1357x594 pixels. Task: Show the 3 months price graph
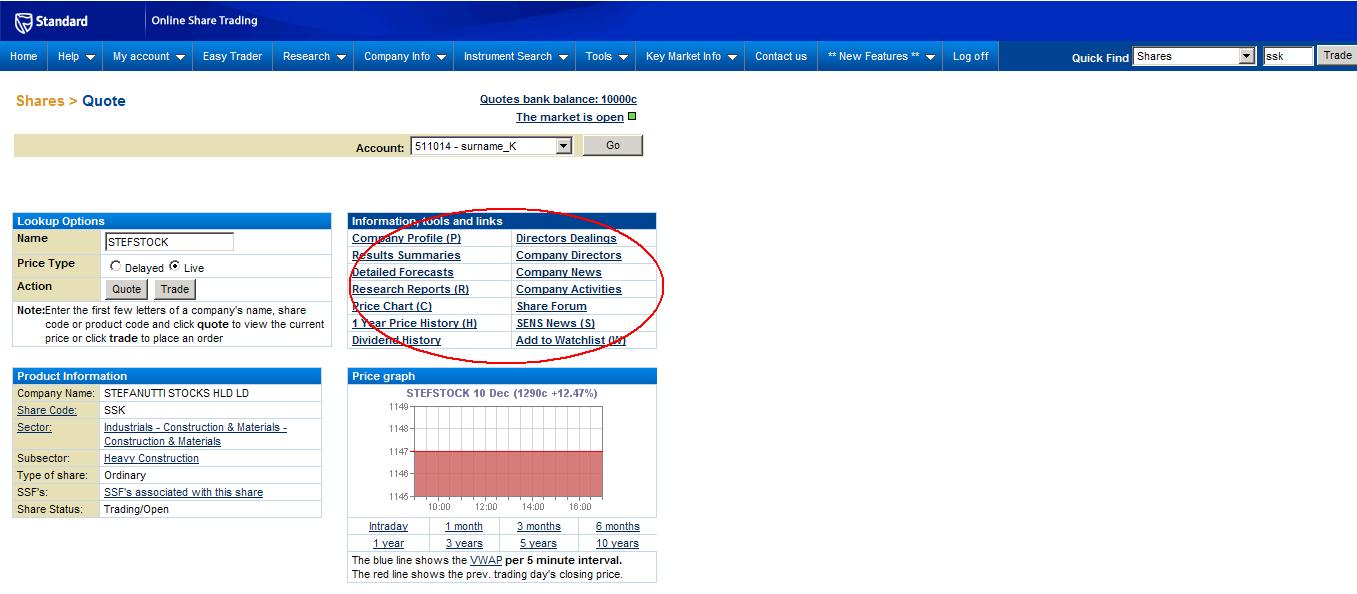539,526
